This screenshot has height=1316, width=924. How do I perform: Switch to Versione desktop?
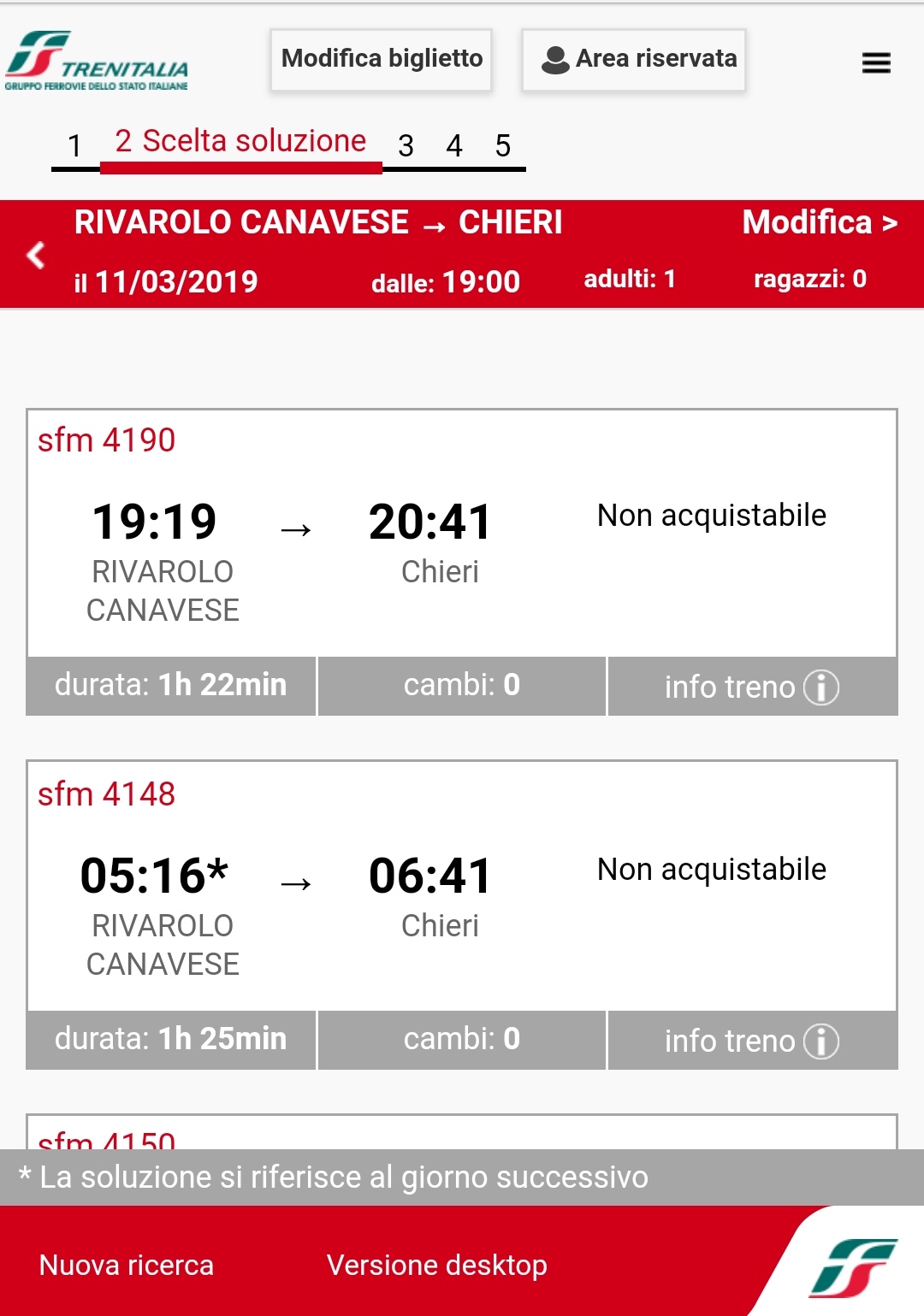tap(436, 1265)
